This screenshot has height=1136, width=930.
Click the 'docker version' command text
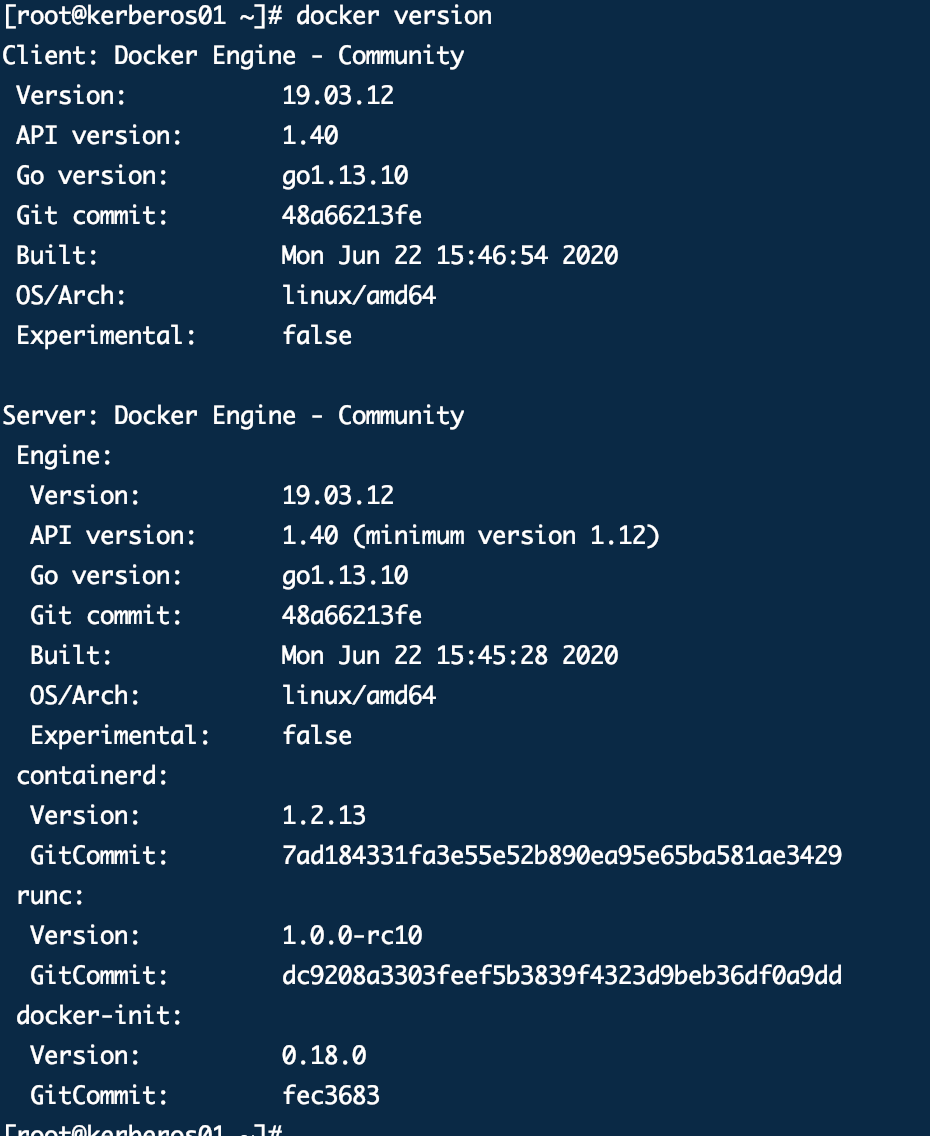click(394, 16)
